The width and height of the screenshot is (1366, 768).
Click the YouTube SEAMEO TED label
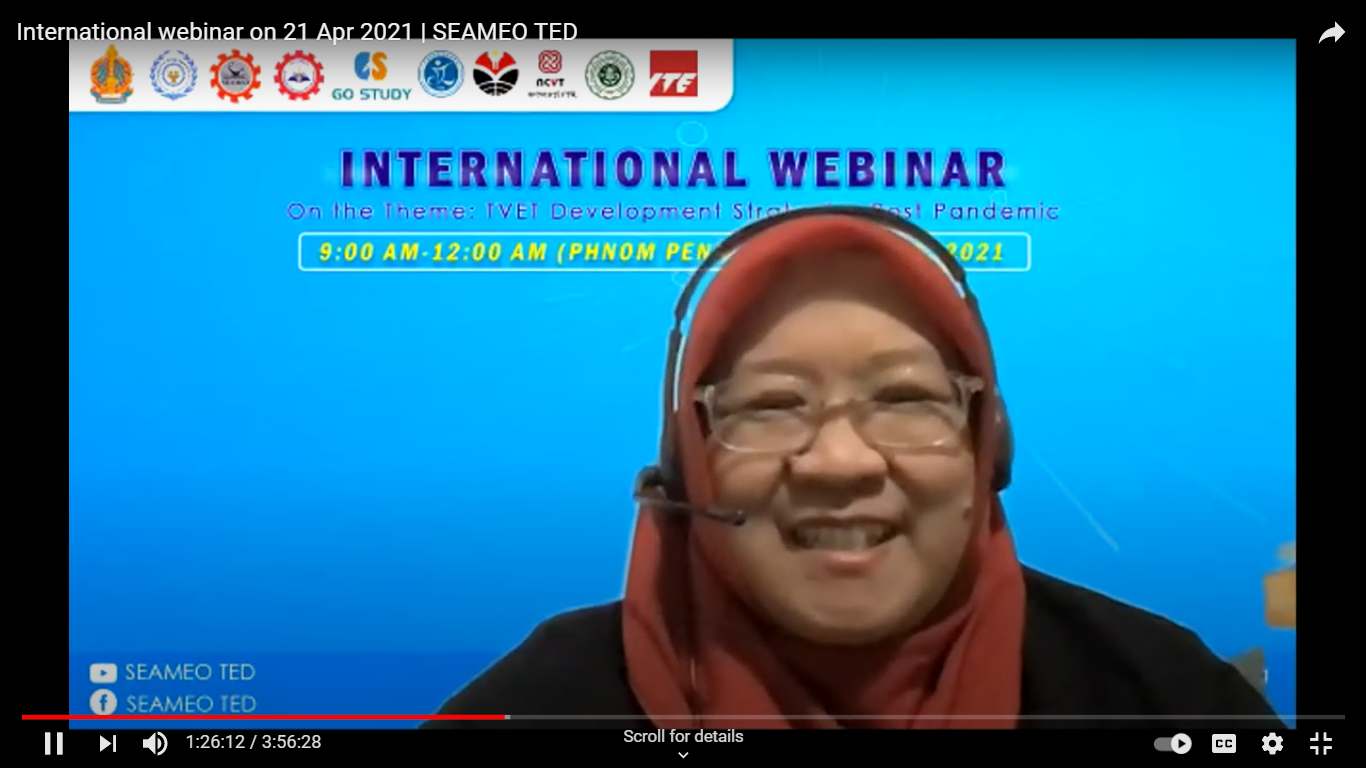point(172,672)
